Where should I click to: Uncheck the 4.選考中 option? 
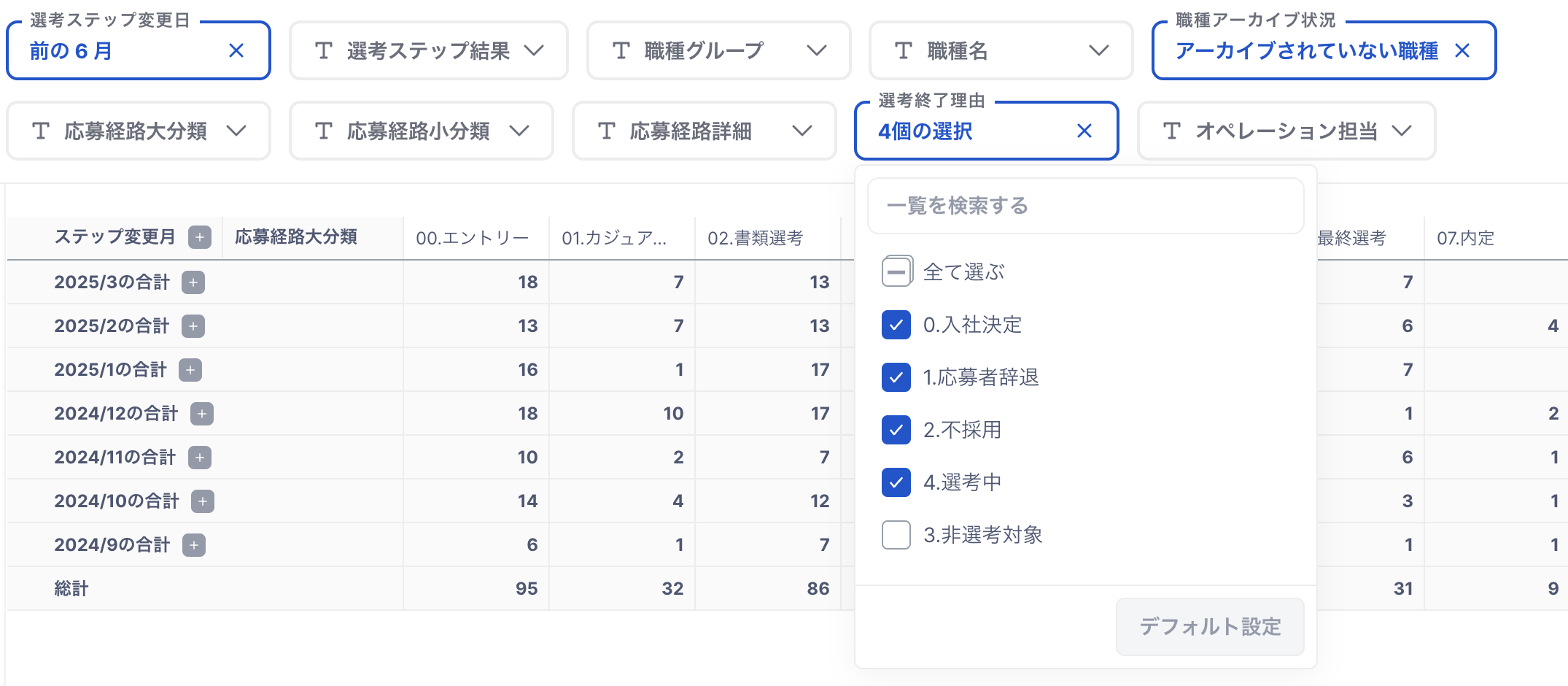click(x=896, y=482)
